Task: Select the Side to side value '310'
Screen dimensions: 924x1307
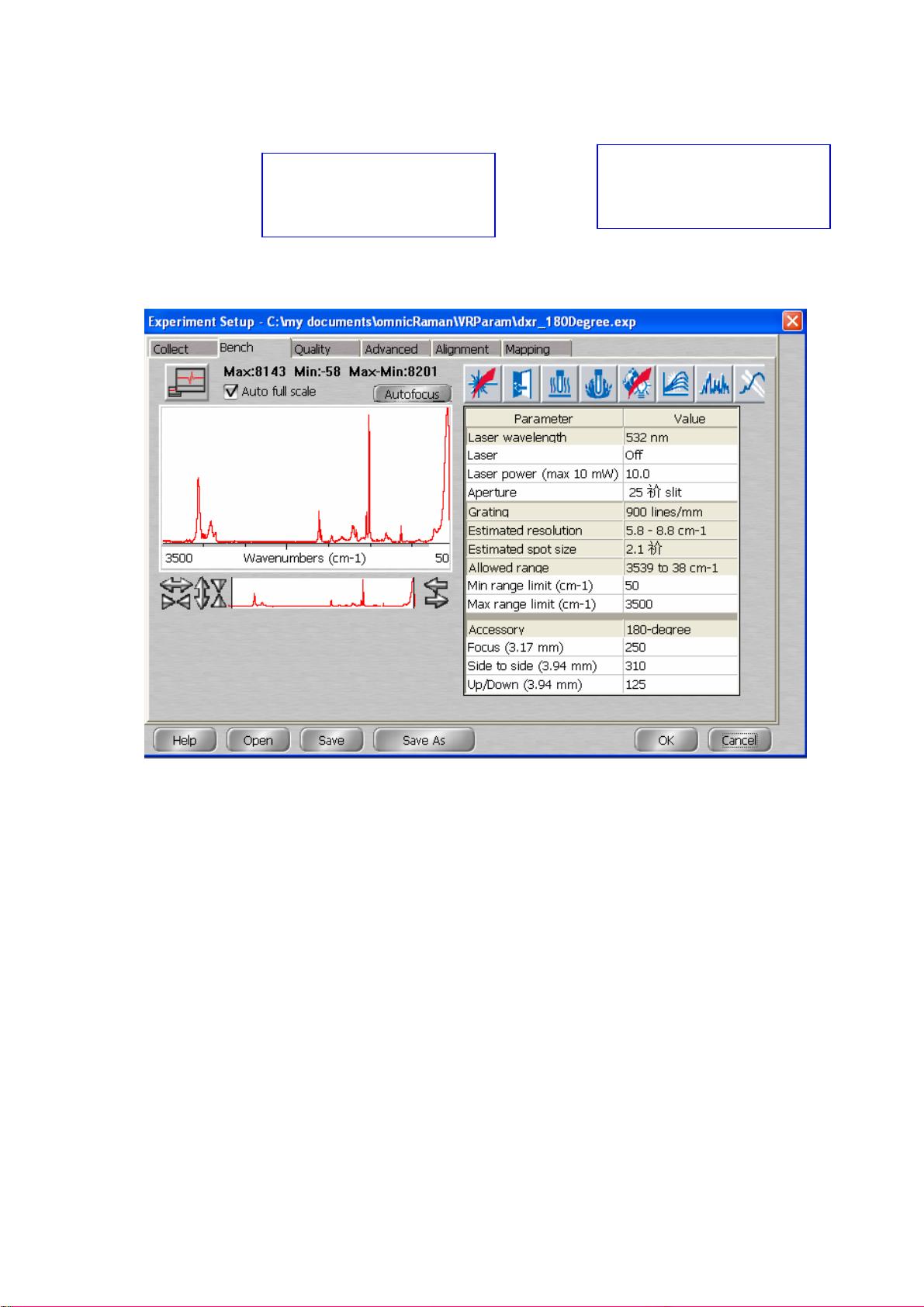Action: [x=680, y=666]
